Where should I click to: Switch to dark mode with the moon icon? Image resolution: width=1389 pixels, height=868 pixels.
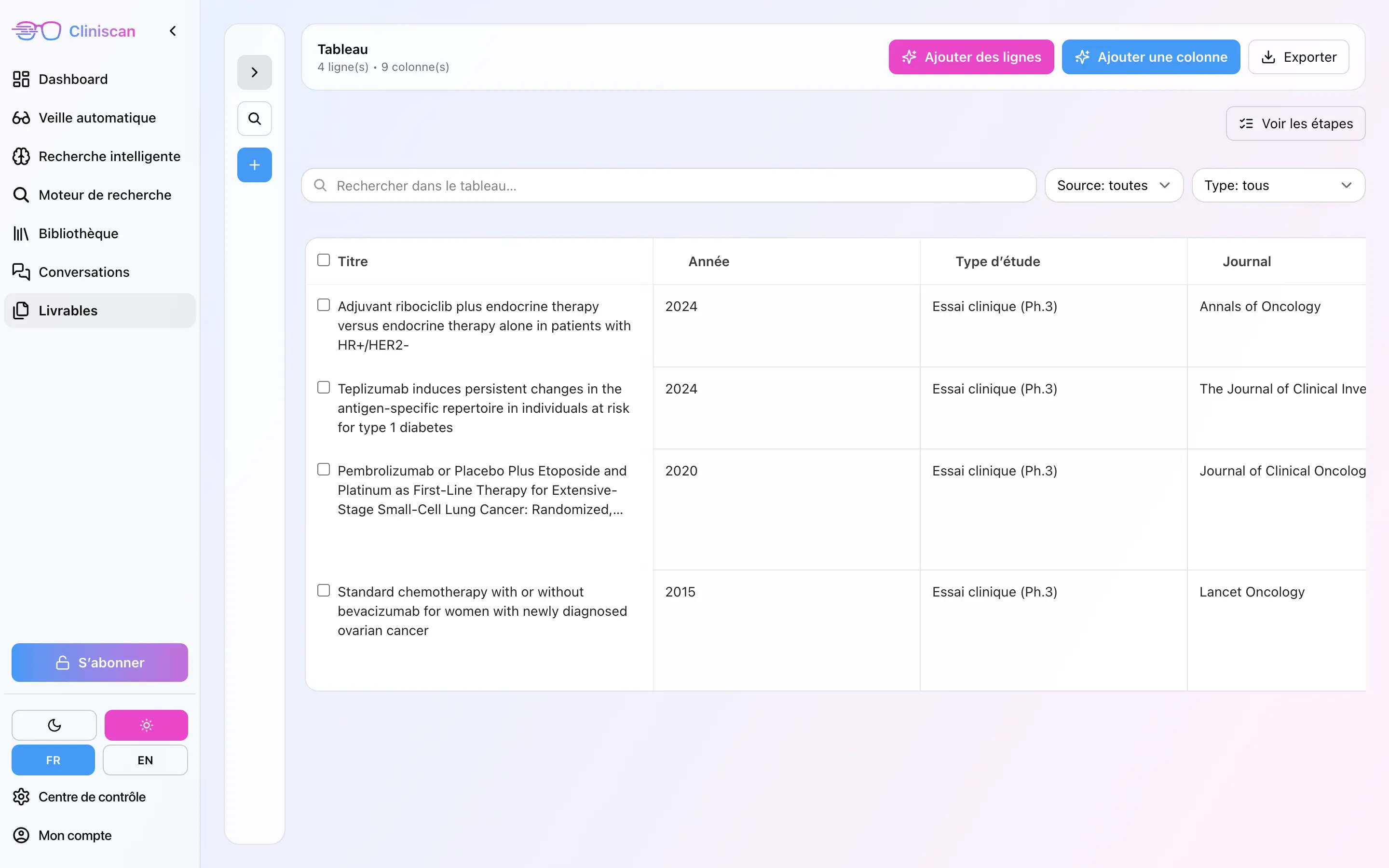pos(54,725)
